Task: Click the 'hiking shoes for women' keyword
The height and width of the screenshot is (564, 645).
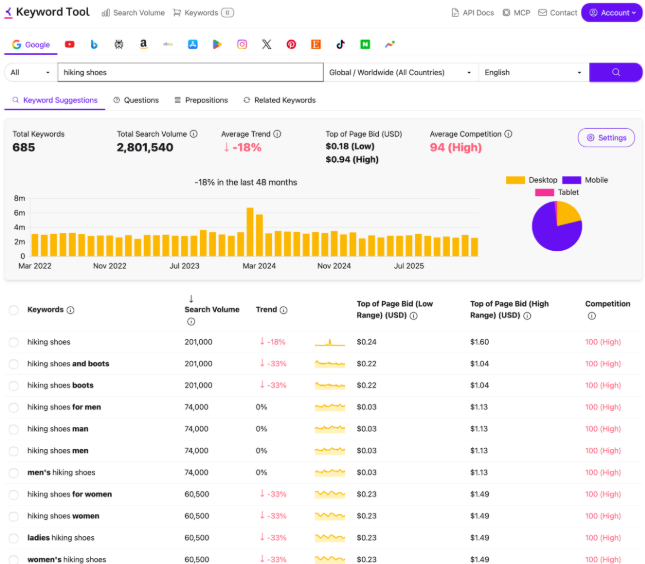Action: pos(70,494)
